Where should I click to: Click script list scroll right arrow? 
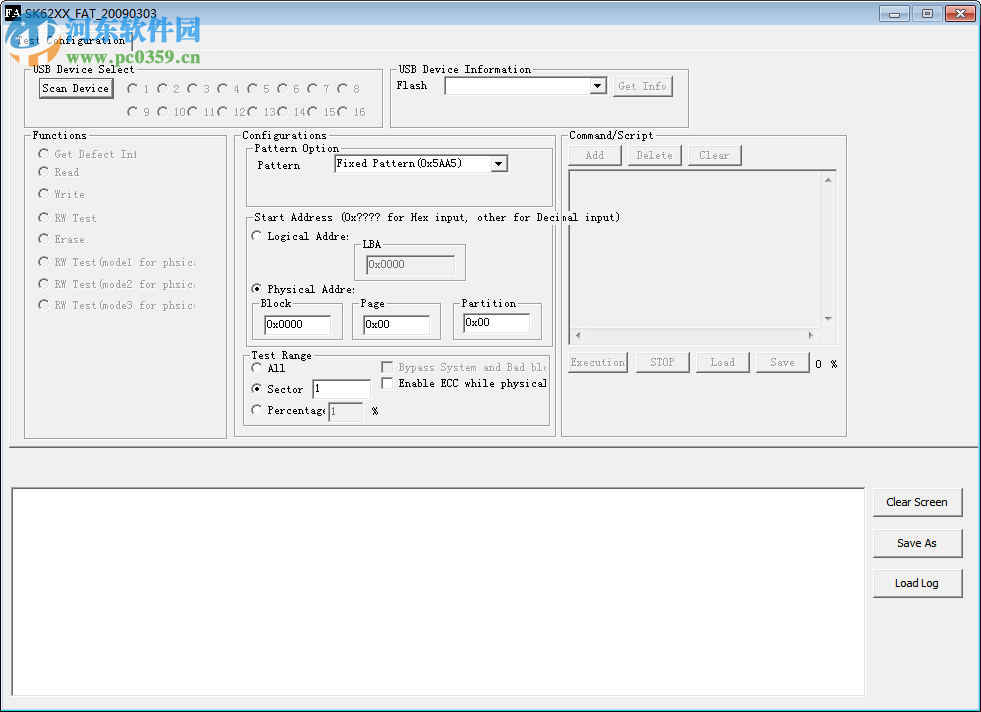pos(811,335)
